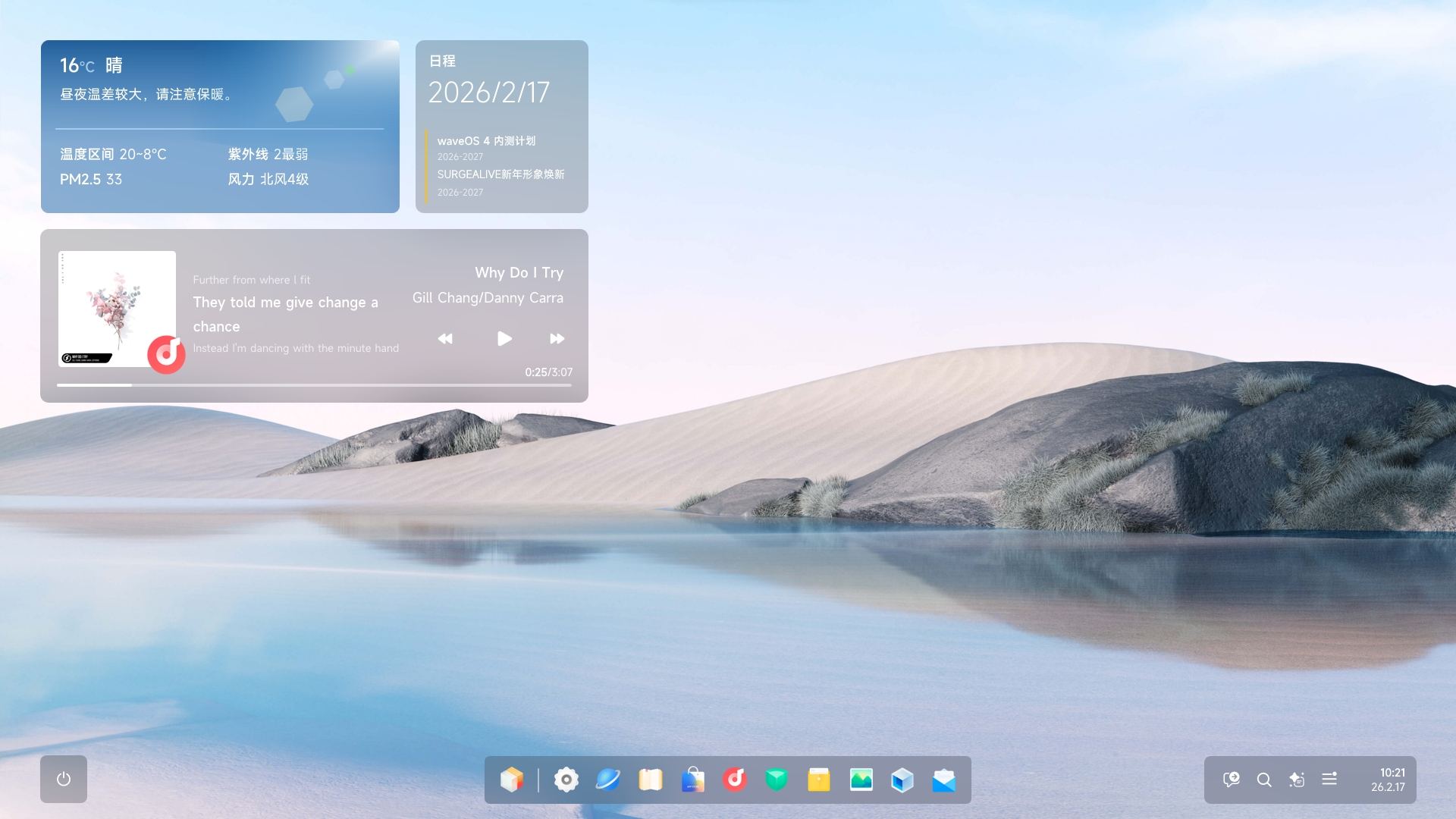Click the lyric Further from where I fit
The width and height of the screenshot is (1456, 819).
[x=252, y=280]
